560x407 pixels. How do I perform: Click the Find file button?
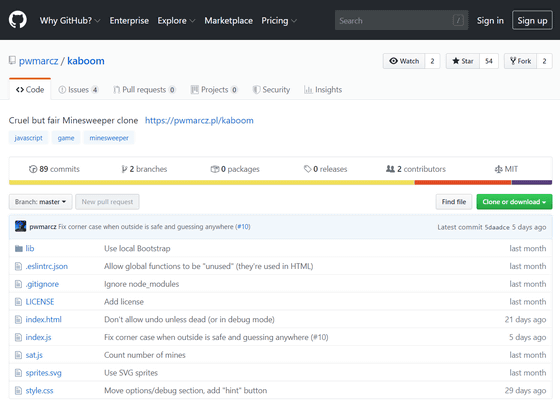tap(454, 202)
